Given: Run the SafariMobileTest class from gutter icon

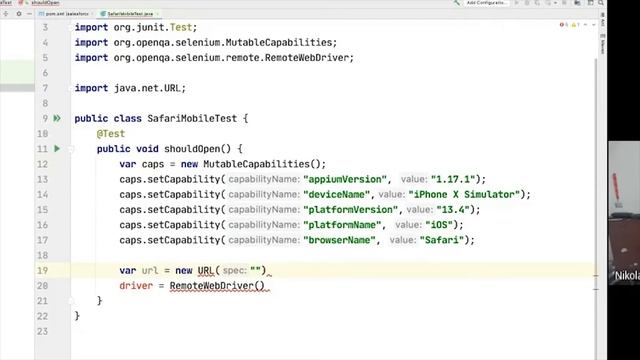Looking at the screenshot, I should (57, 118).
